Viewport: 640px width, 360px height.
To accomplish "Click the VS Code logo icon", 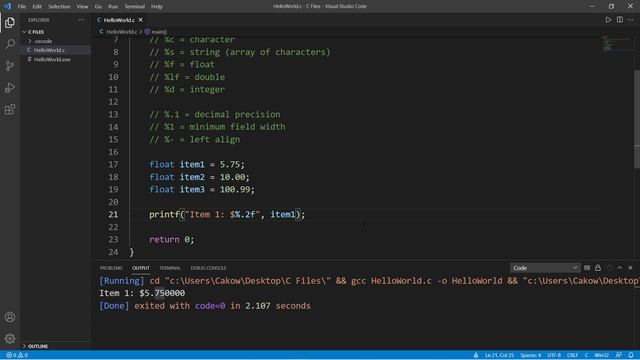I will click(x=7, y=6).
